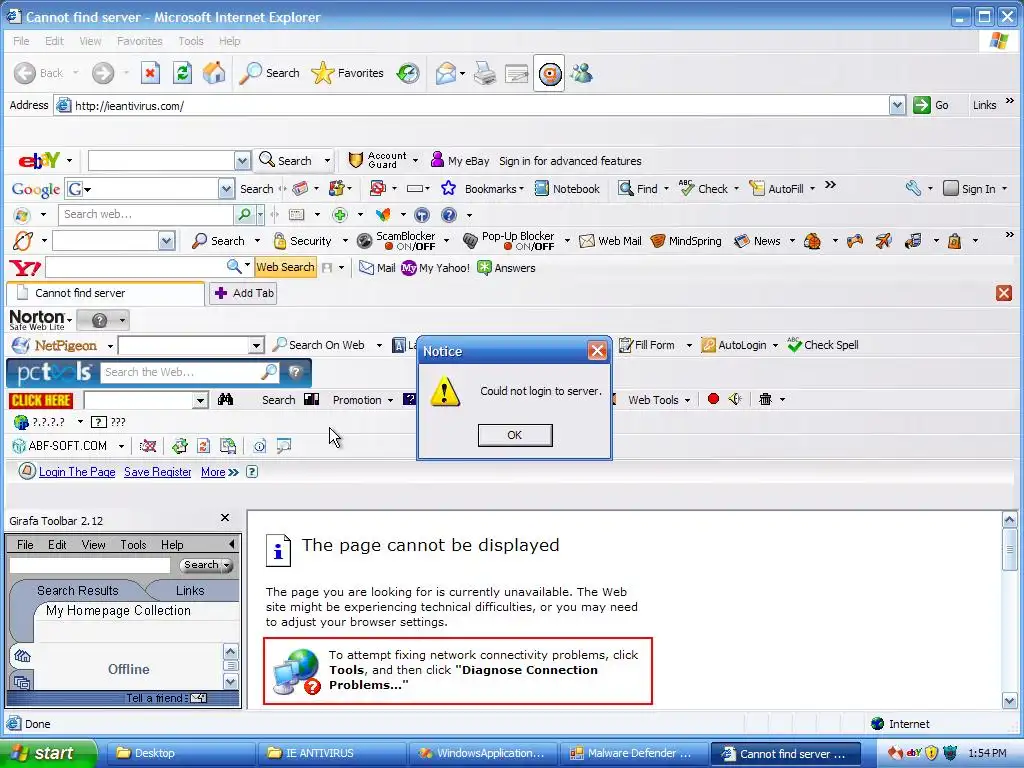Screen dimensions: 1024x768
Task: Expand the Google toolbar overflow chevron
Action: click(x=830, y=185)
